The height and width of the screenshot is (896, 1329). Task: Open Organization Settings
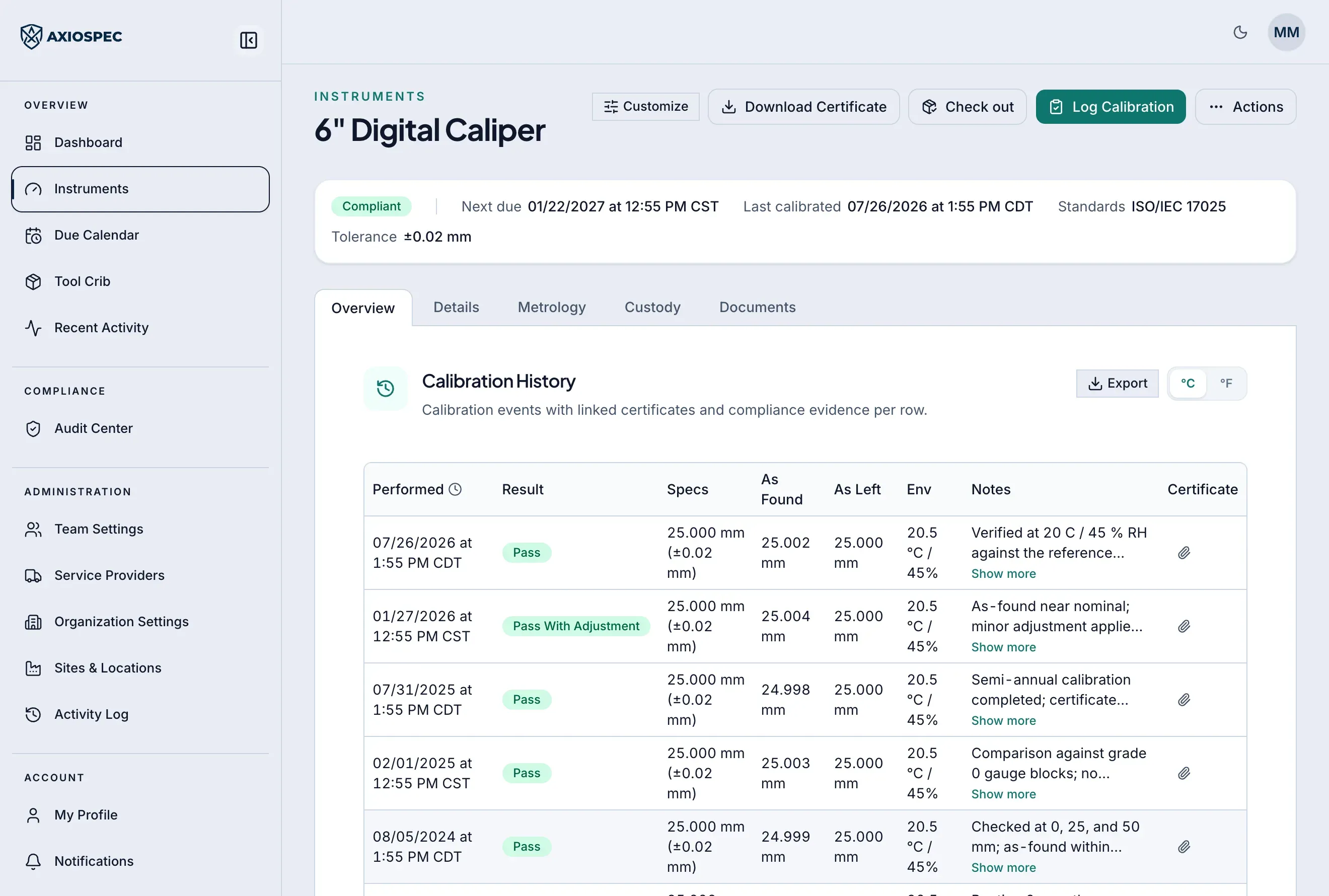tap(140, 622)
